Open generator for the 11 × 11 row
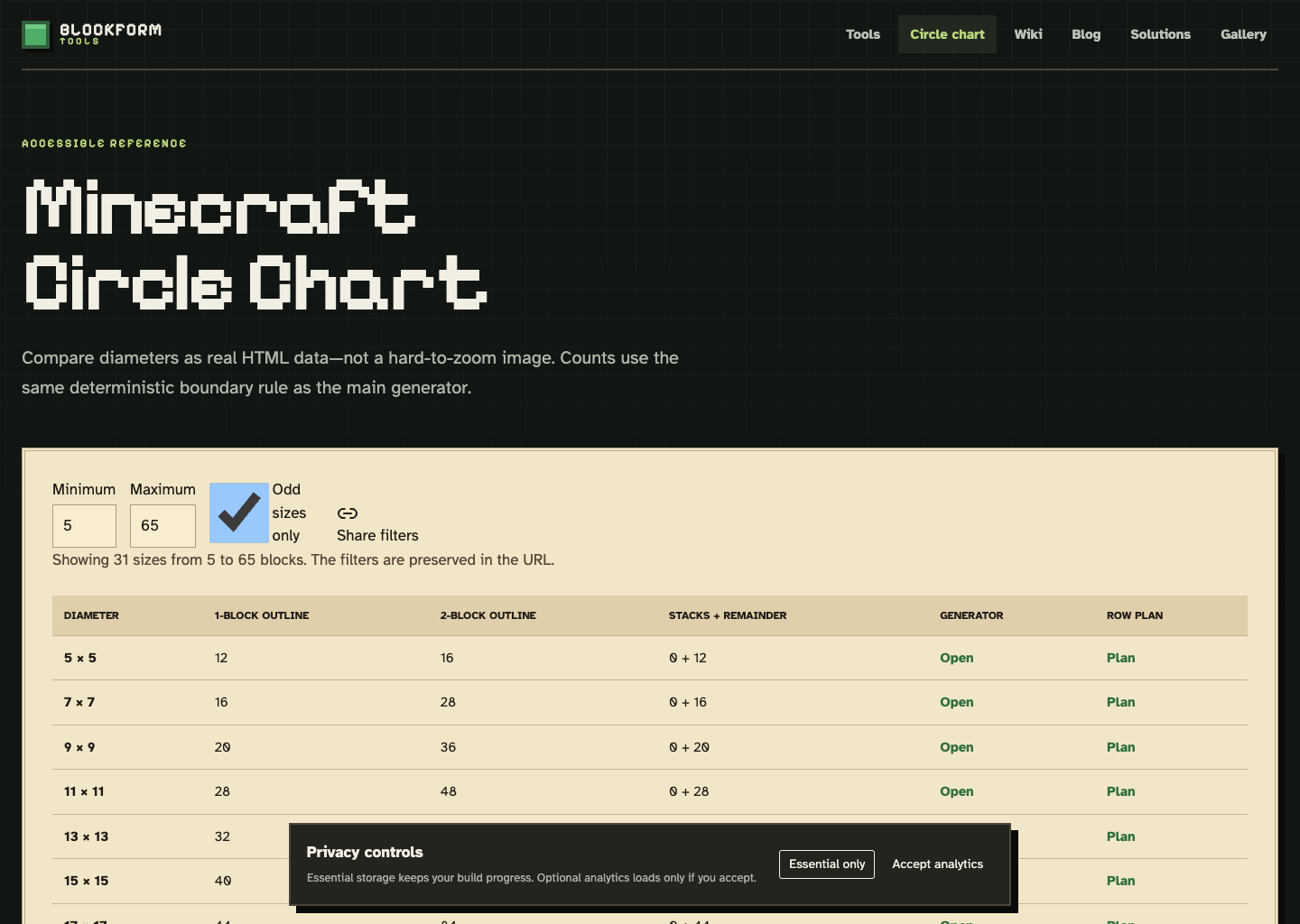The image size is (1300, 924). 956,791
